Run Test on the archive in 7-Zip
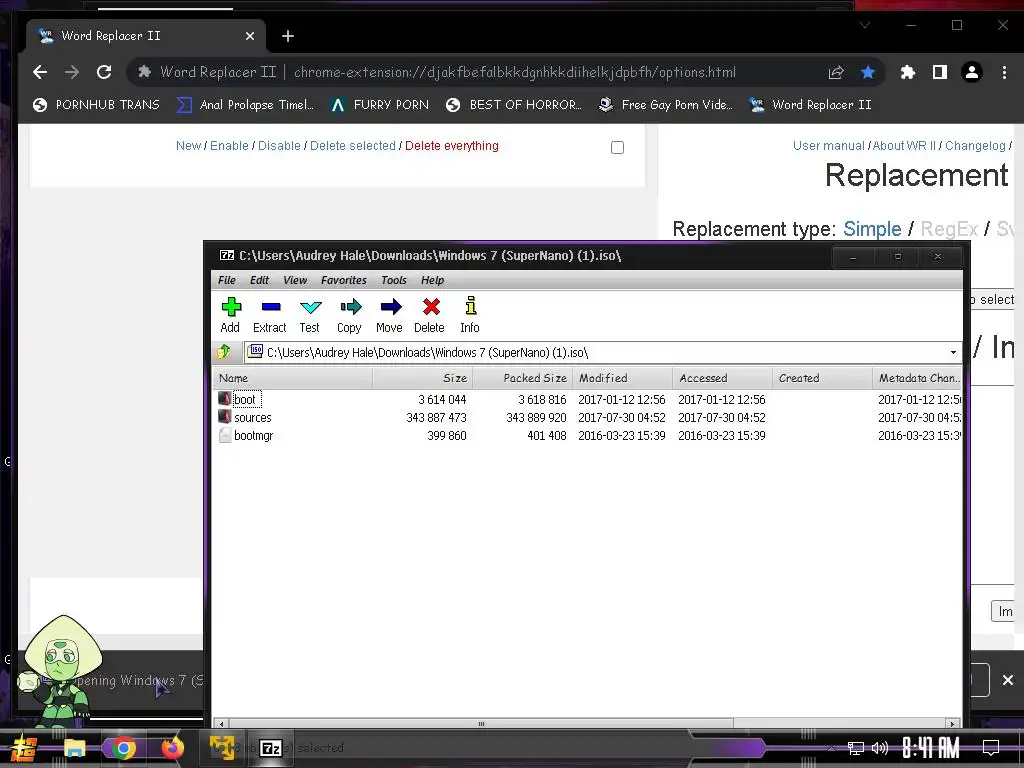 point(310,315)
